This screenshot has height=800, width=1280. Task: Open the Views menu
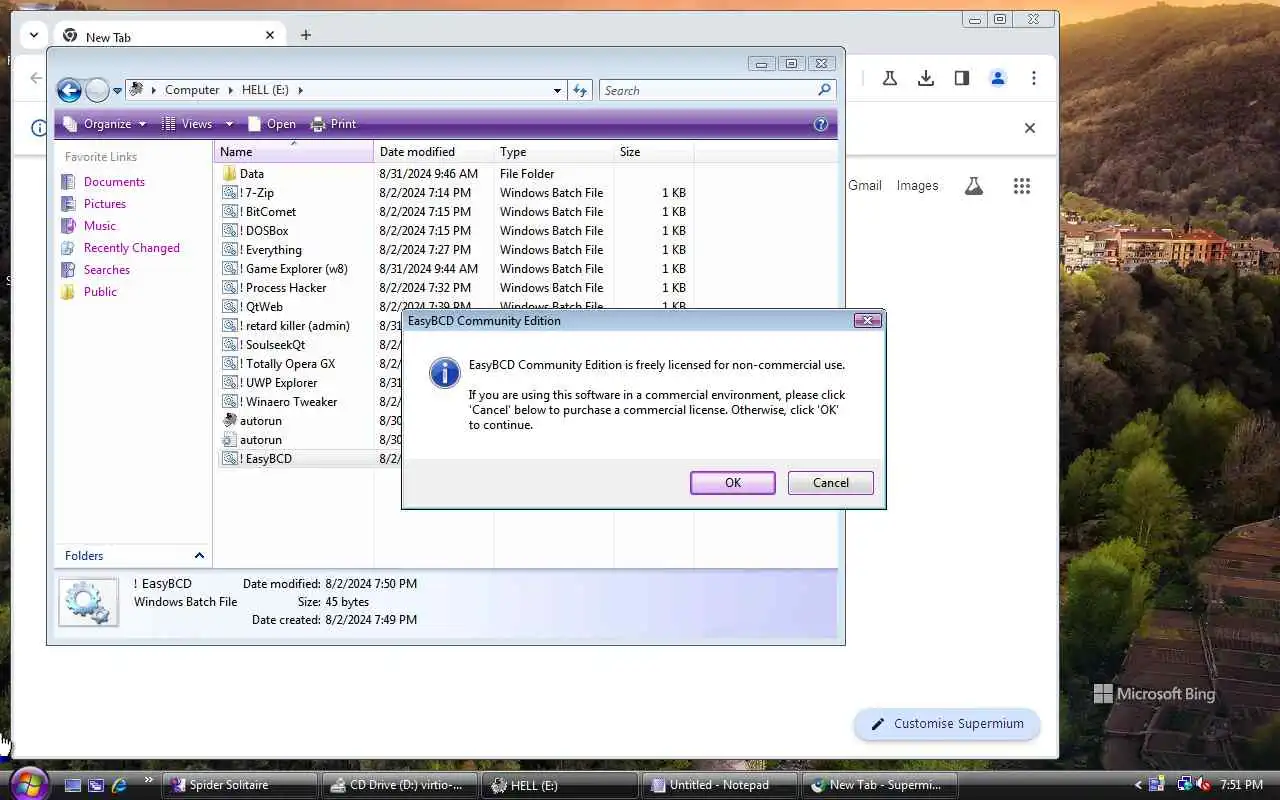coord(188,124)
